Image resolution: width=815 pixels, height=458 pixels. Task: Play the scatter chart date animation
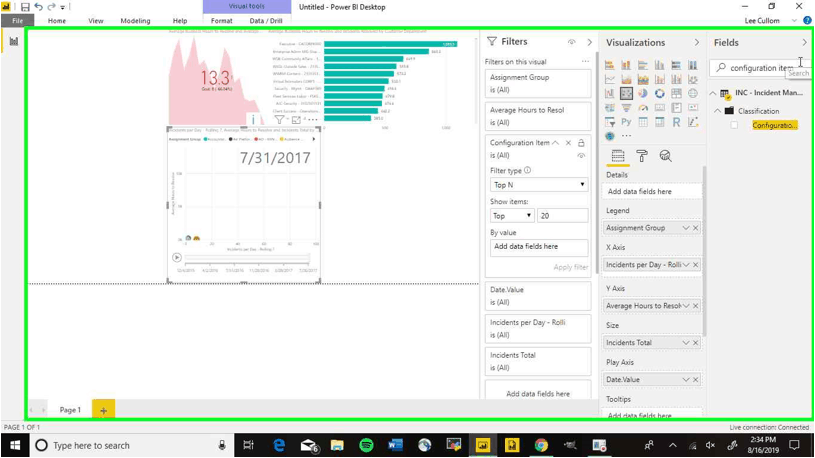click(x=177, y=257)
